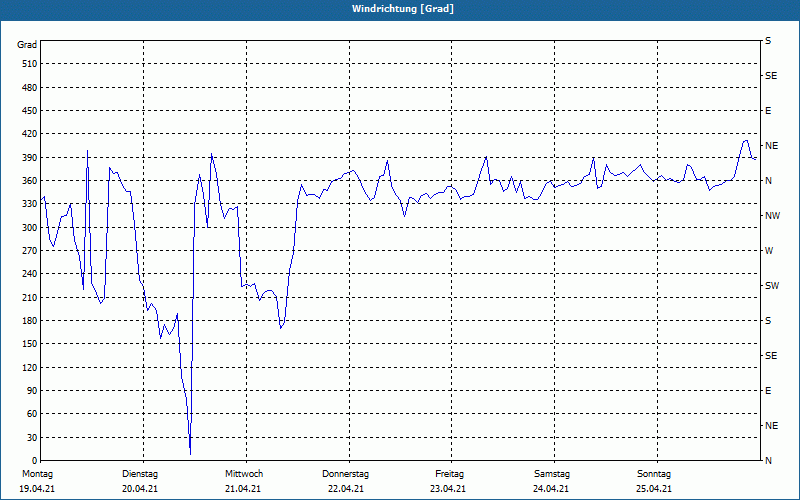This screenshot has width=800, height=500.
Task: Select the S compass label beside 180
Action: tap(768, 320)
